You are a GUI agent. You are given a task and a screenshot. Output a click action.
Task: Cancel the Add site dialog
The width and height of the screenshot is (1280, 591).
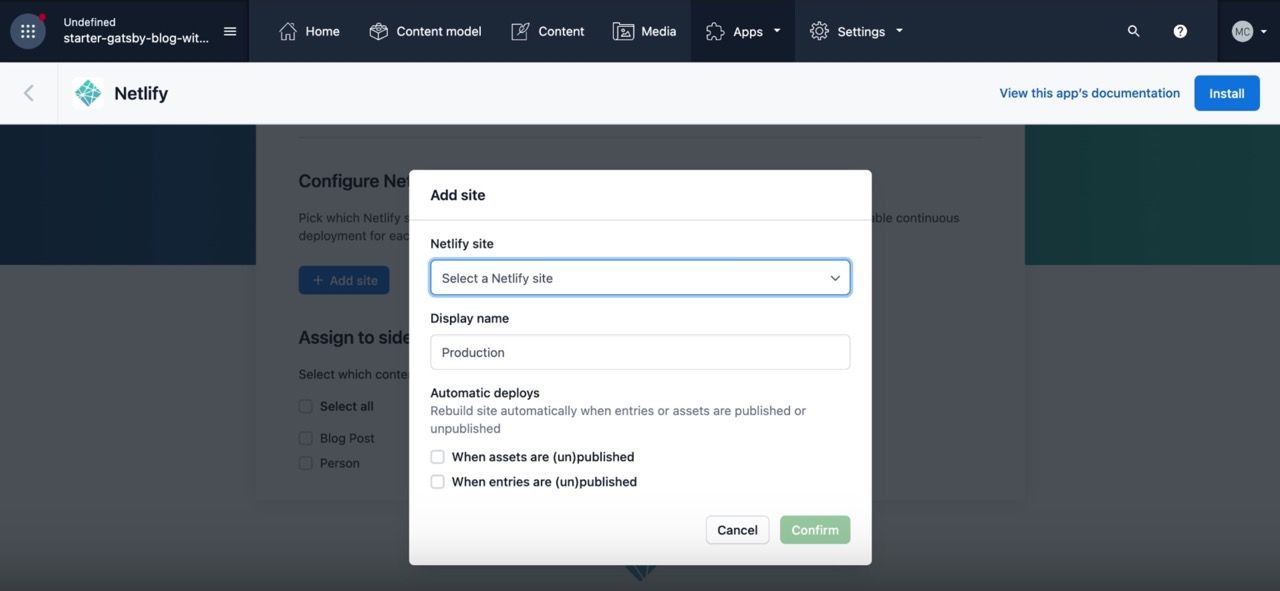[x=737, y=530]
